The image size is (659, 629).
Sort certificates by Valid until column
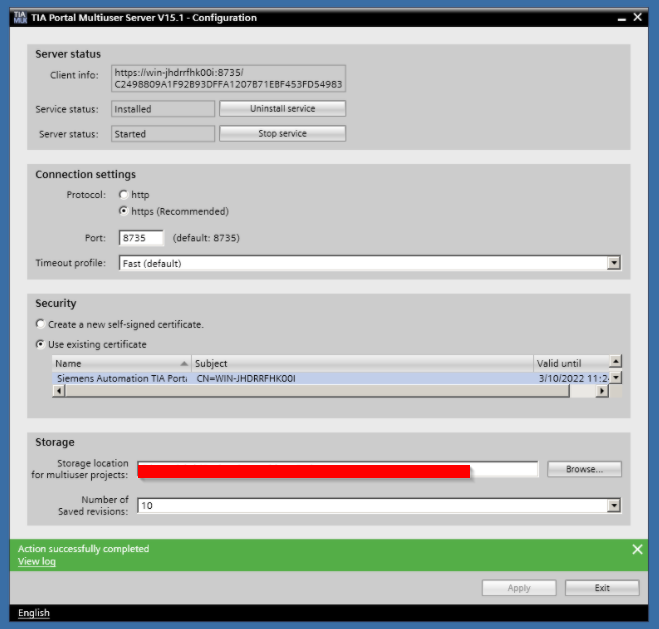(571, 363)
